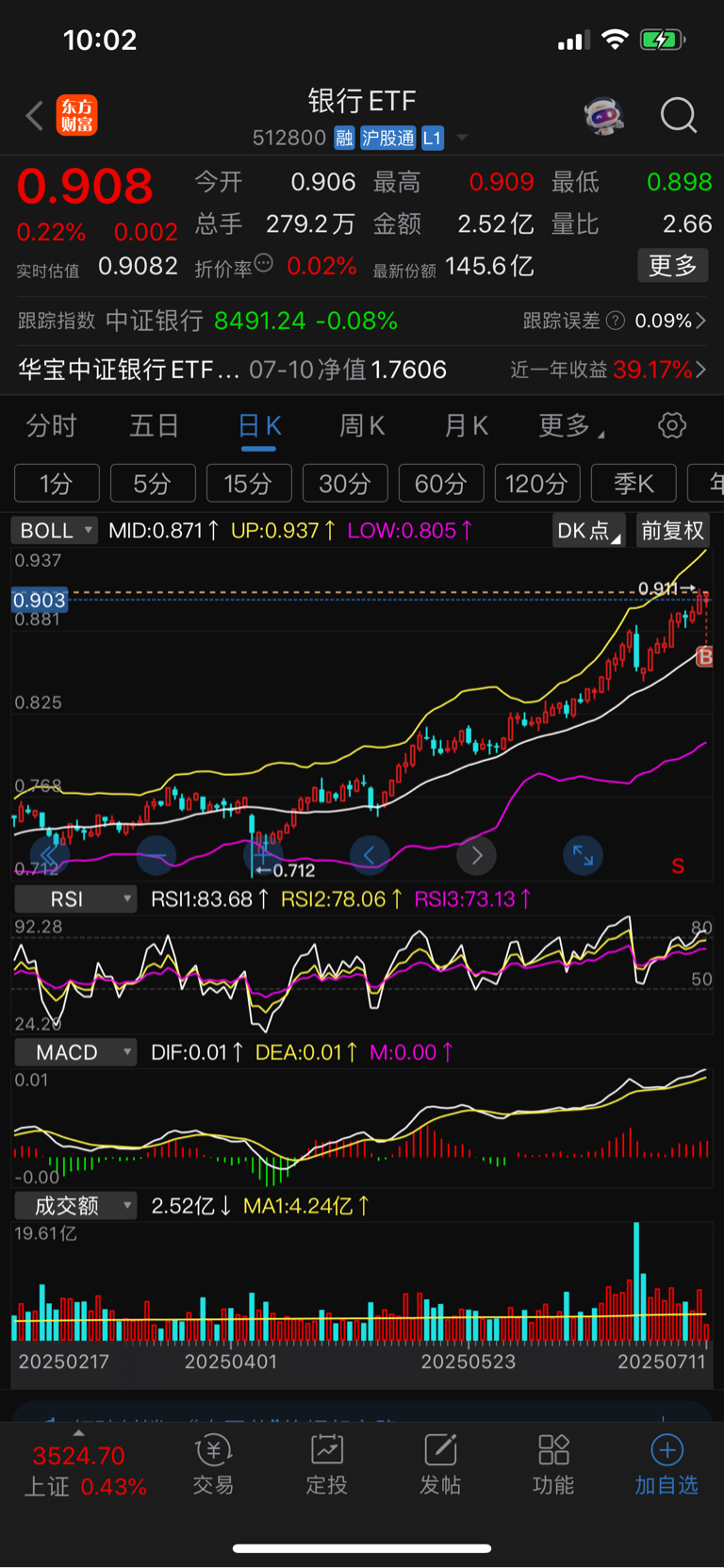The image size is (724, 1568).
Task: Select 120分 interval
Action: pyautogui.click(x=537, y=484)
